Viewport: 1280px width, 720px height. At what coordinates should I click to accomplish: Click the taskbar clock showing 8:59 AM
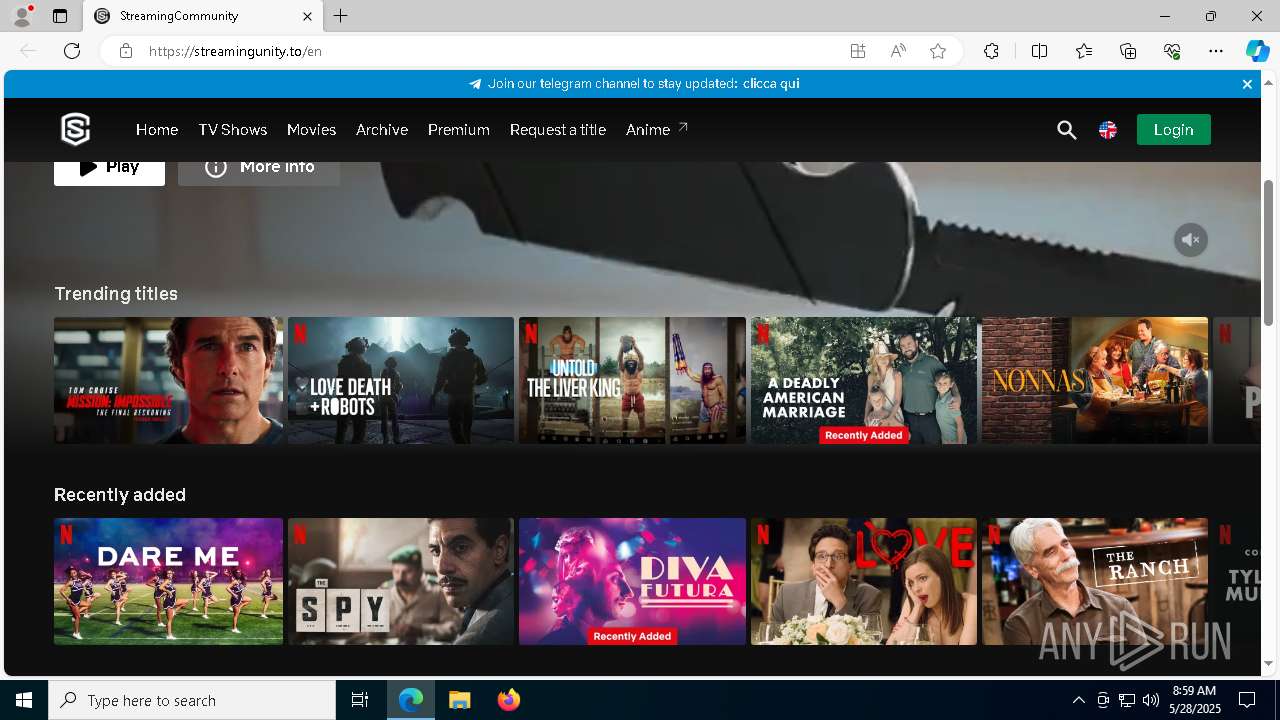point(1195,700)
